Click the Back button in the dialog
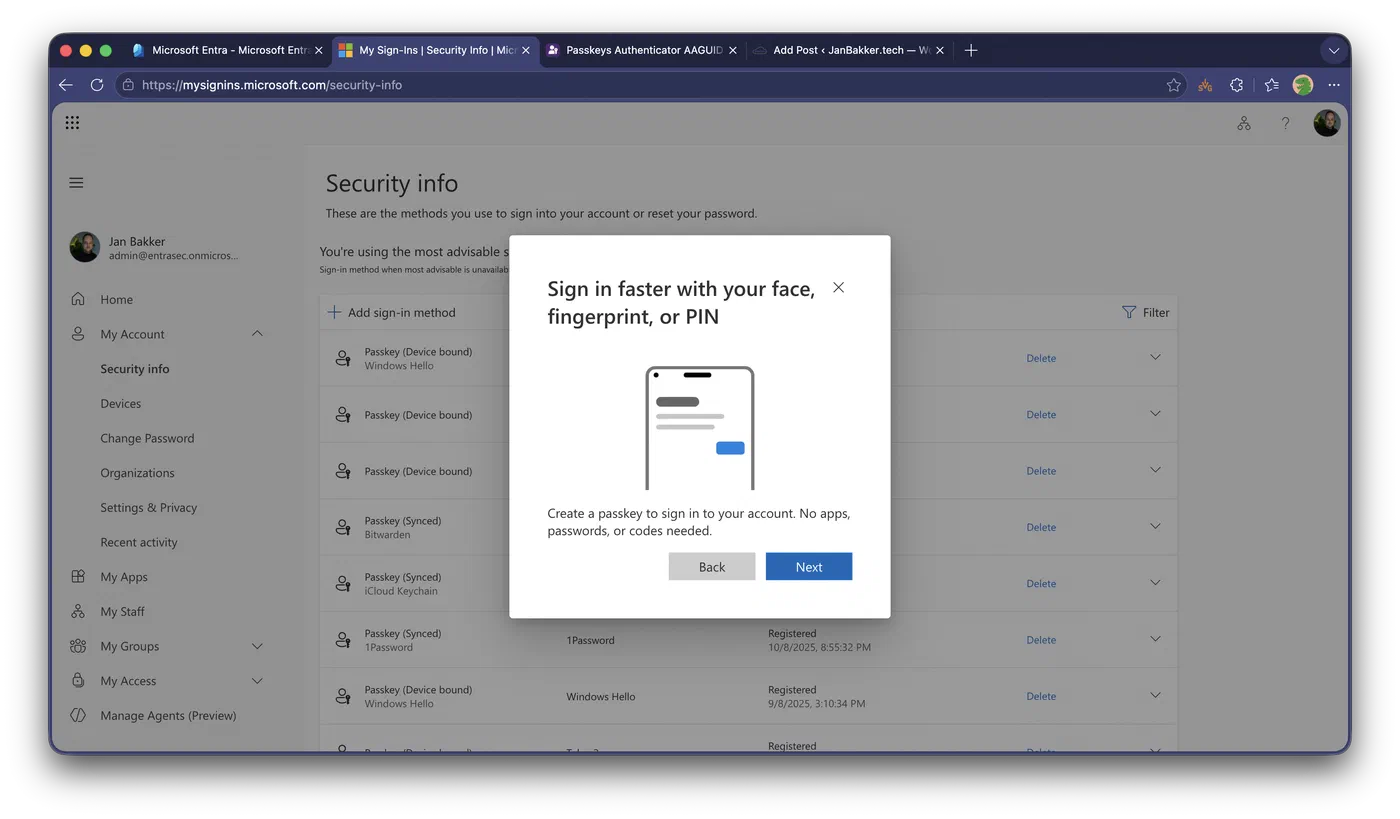This screenshot has height=819, width=1400. 712,567
